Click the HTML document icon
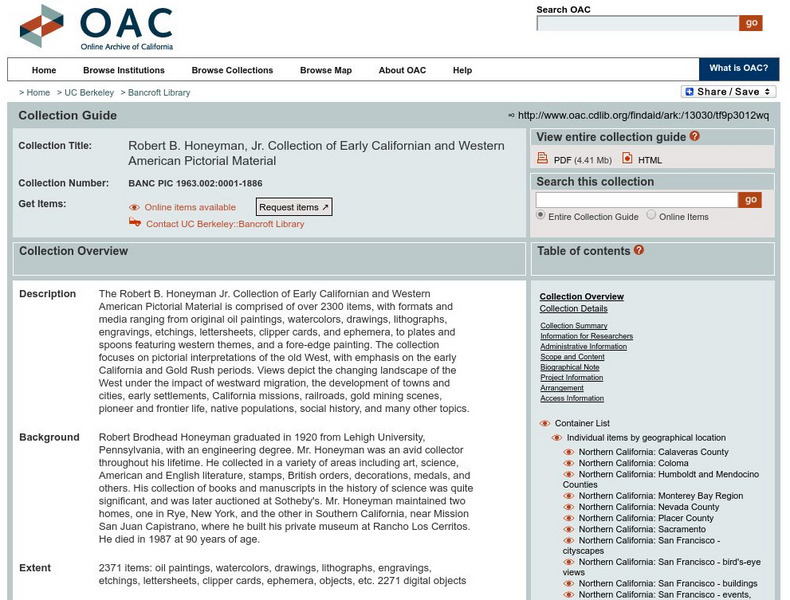Viewport: 790px width, 600px height. click(627, 158)
